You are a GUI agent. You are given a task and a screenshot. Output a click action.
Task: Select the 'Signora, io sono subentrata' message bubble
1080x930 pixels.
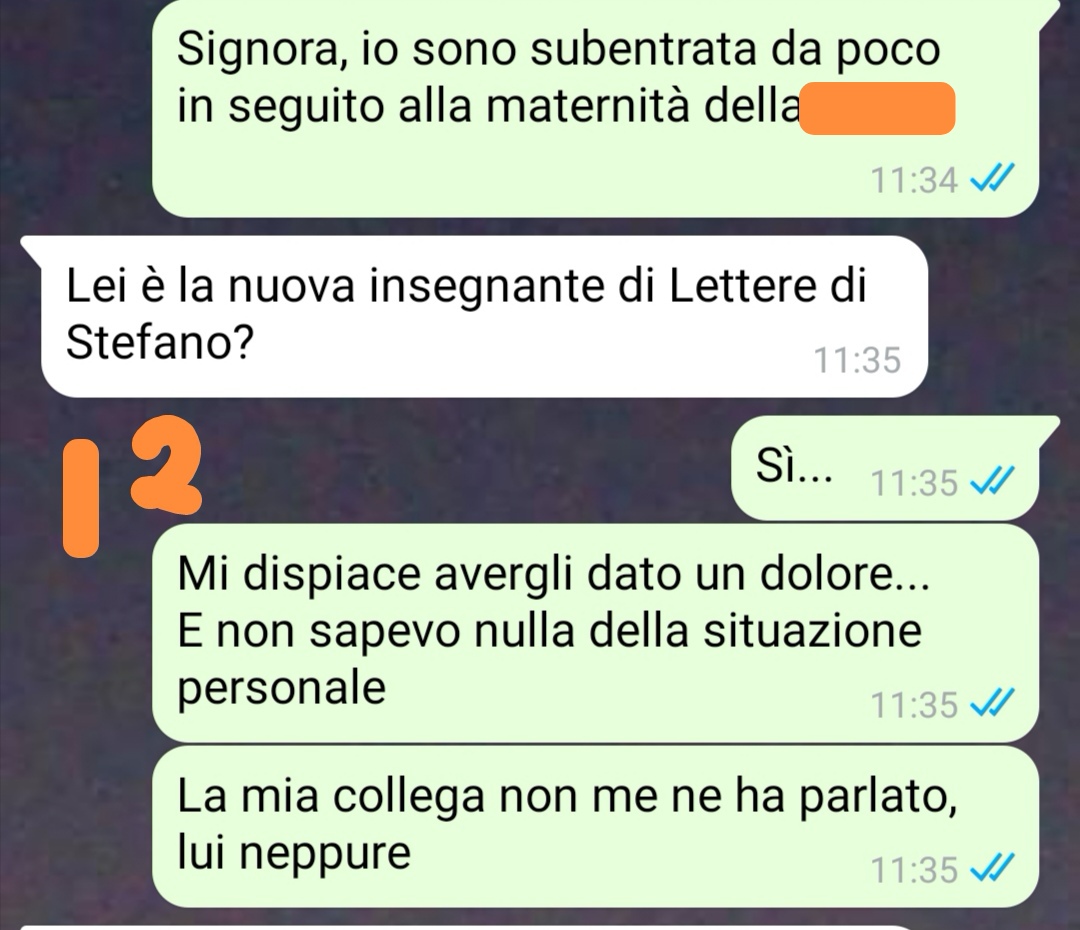[x=595, y=107]
